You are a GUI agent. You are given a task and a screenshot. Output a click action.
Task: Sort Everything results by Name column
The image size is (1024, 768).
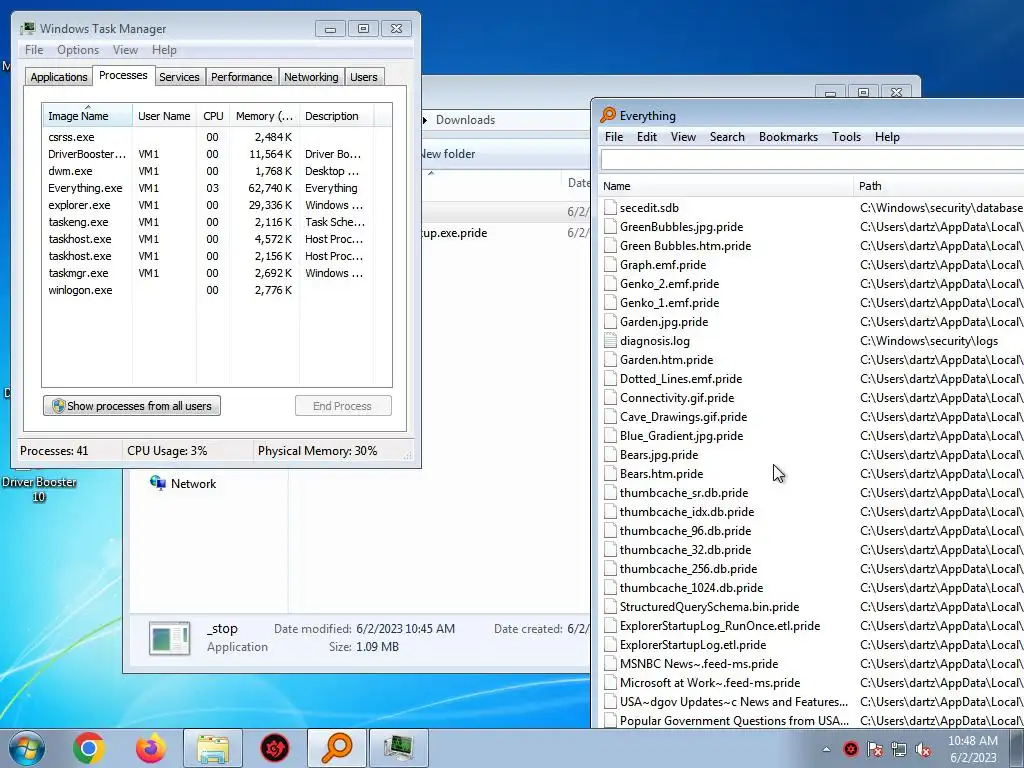pos(726,186)
